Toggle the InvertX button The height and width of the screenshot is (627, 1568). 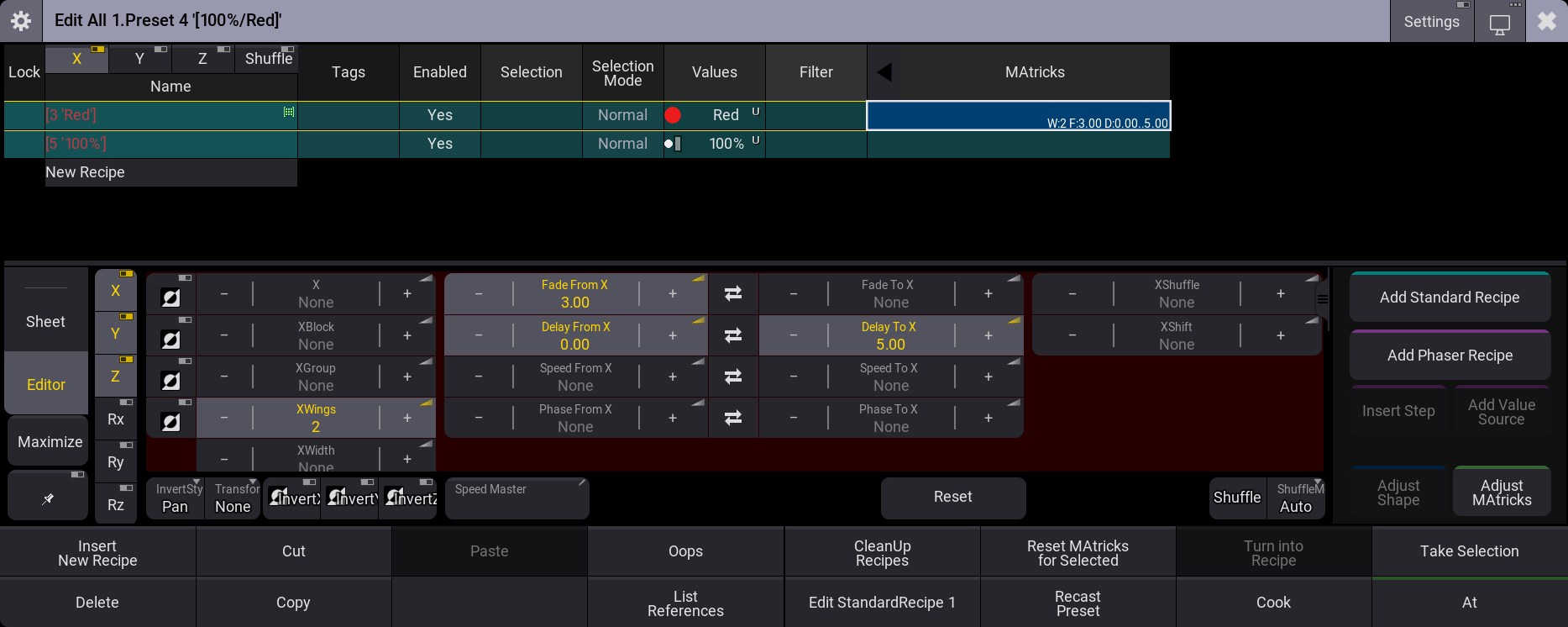pos(292,498)
